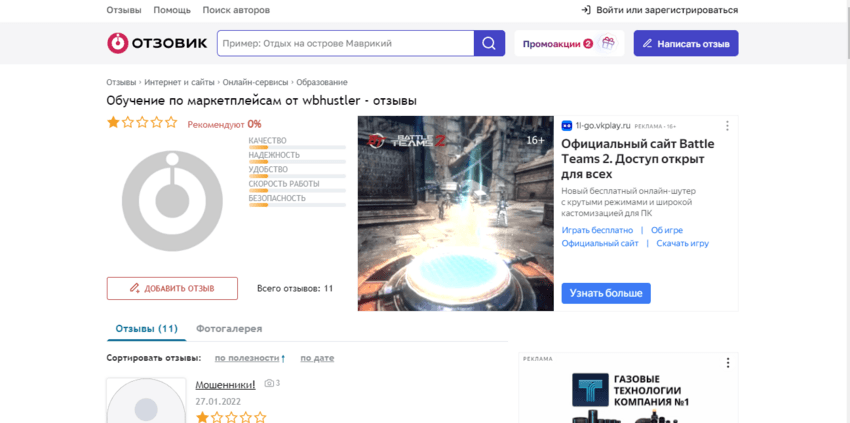The image size is (850, 423).
Task: Click the Газовые Технологии ad logo
Action: (590, 389)
